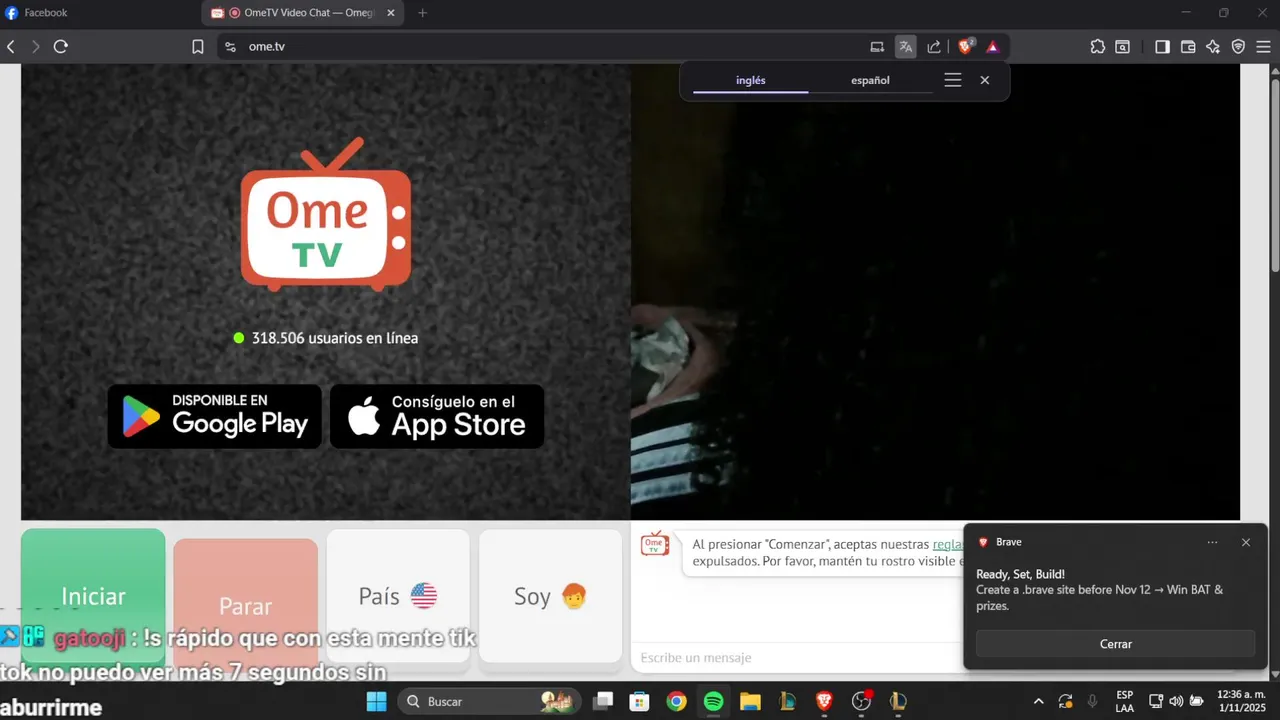
Task: Dismiss the Brave notification with X
Action: pyautogui.click(x=1246, y=542)
